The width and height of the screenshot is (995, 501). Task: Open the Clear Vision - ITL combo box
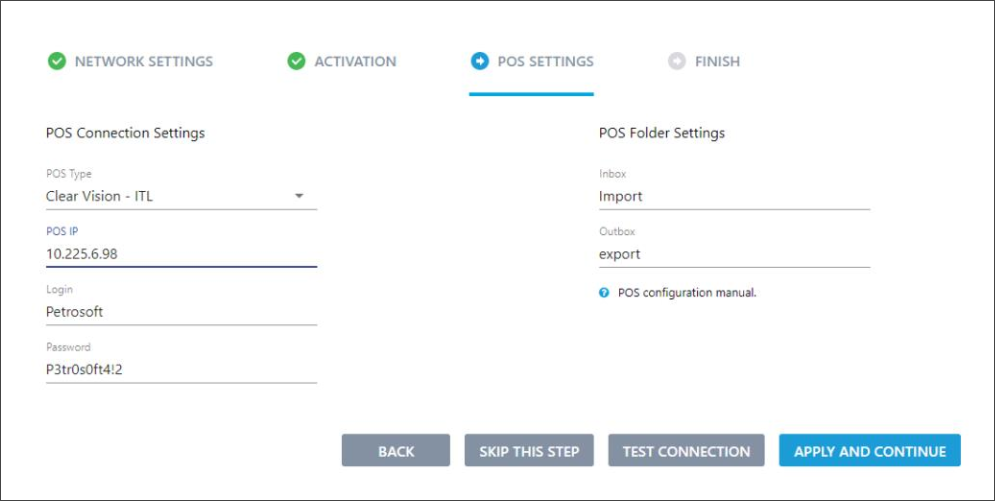(181, 196)
